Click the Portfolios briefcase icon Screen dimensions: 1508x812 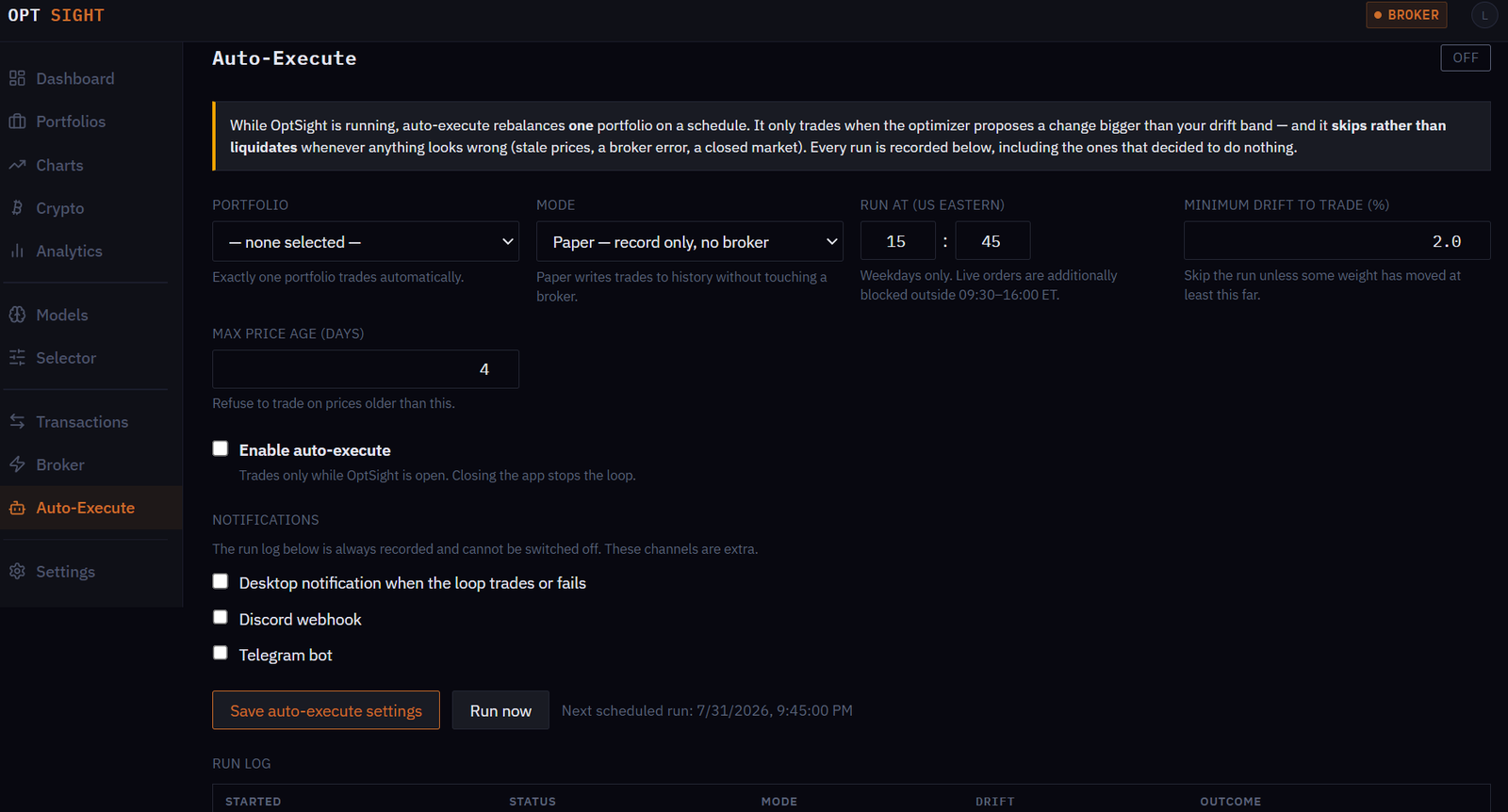tap(17, 122)
